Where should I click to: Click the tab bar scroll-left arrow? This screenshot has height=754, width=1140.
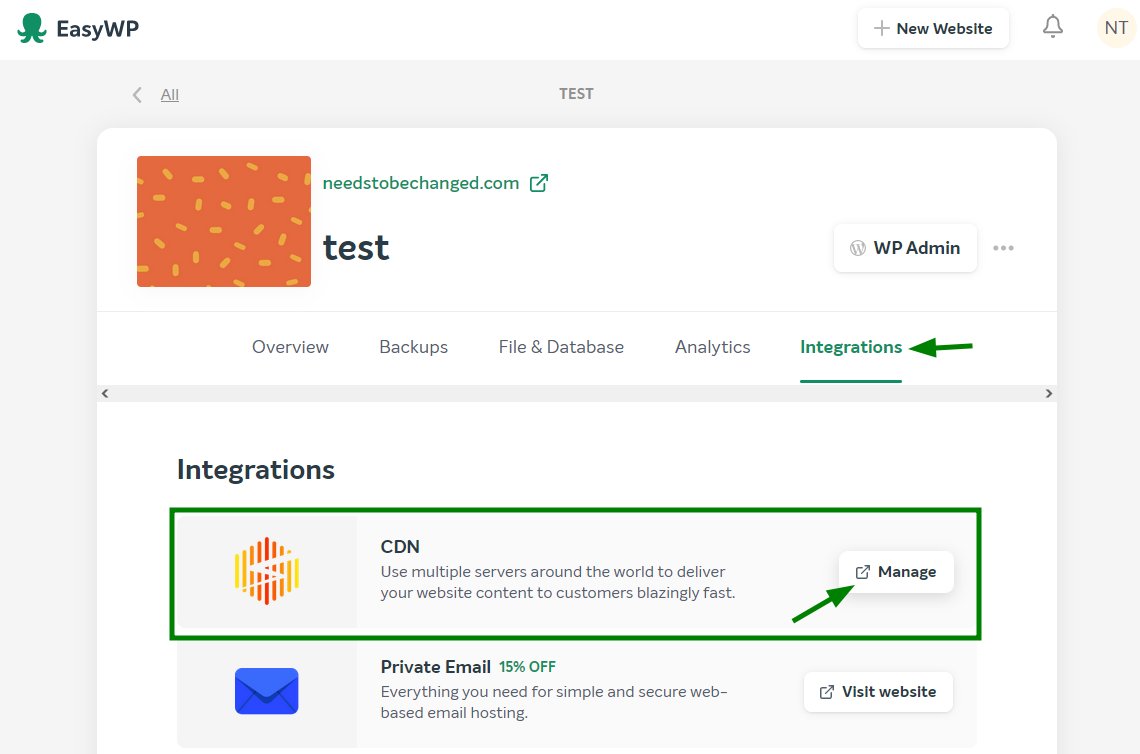105,393
